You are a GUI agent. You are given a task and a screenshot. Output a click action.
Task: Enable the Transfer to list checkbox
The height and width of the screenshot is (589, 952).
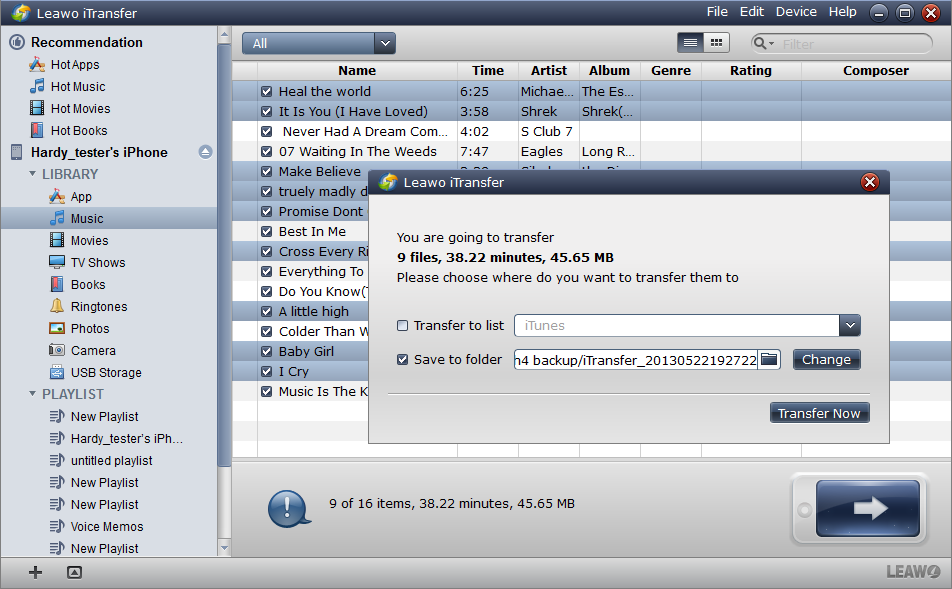(402, 325)
